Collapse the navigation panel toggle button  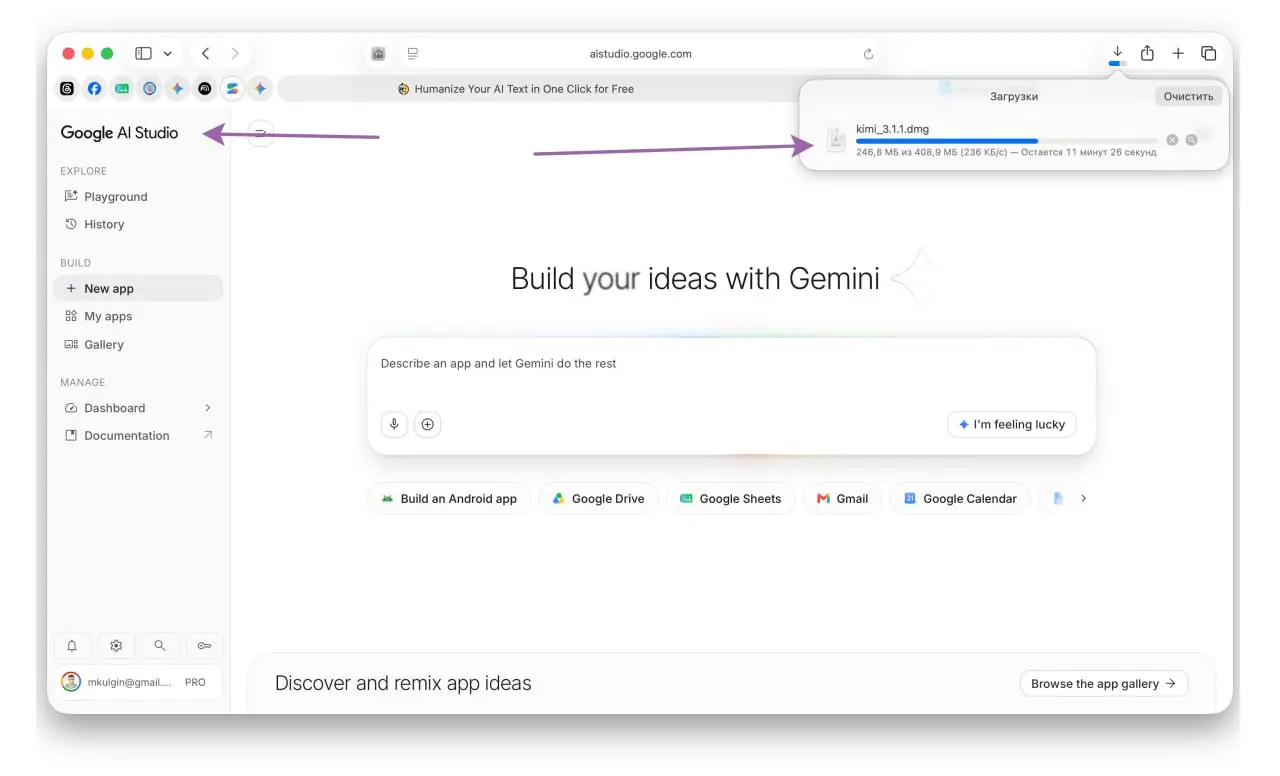(x=260, y=133)
